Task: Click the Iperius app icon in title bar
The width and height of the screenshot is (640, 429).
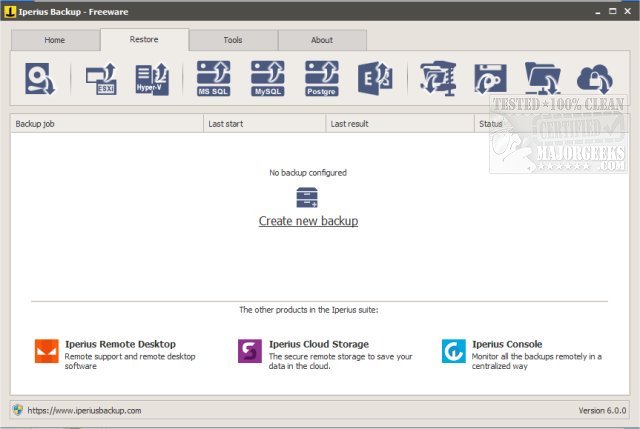Action: (9, 12)
